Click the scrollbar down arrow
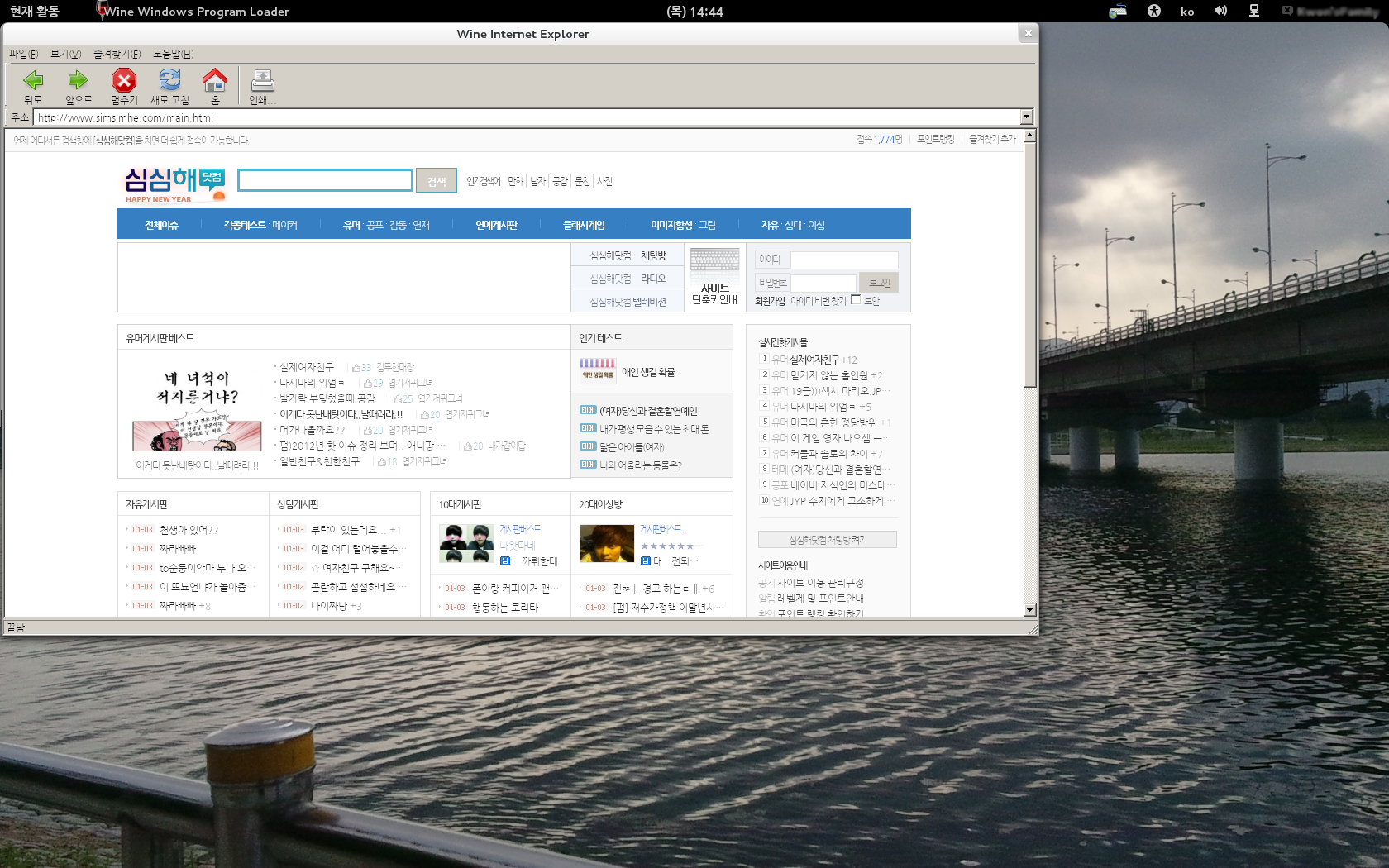The width and height of the screenshot is (1389, 868). click(x=1029, y=610)
